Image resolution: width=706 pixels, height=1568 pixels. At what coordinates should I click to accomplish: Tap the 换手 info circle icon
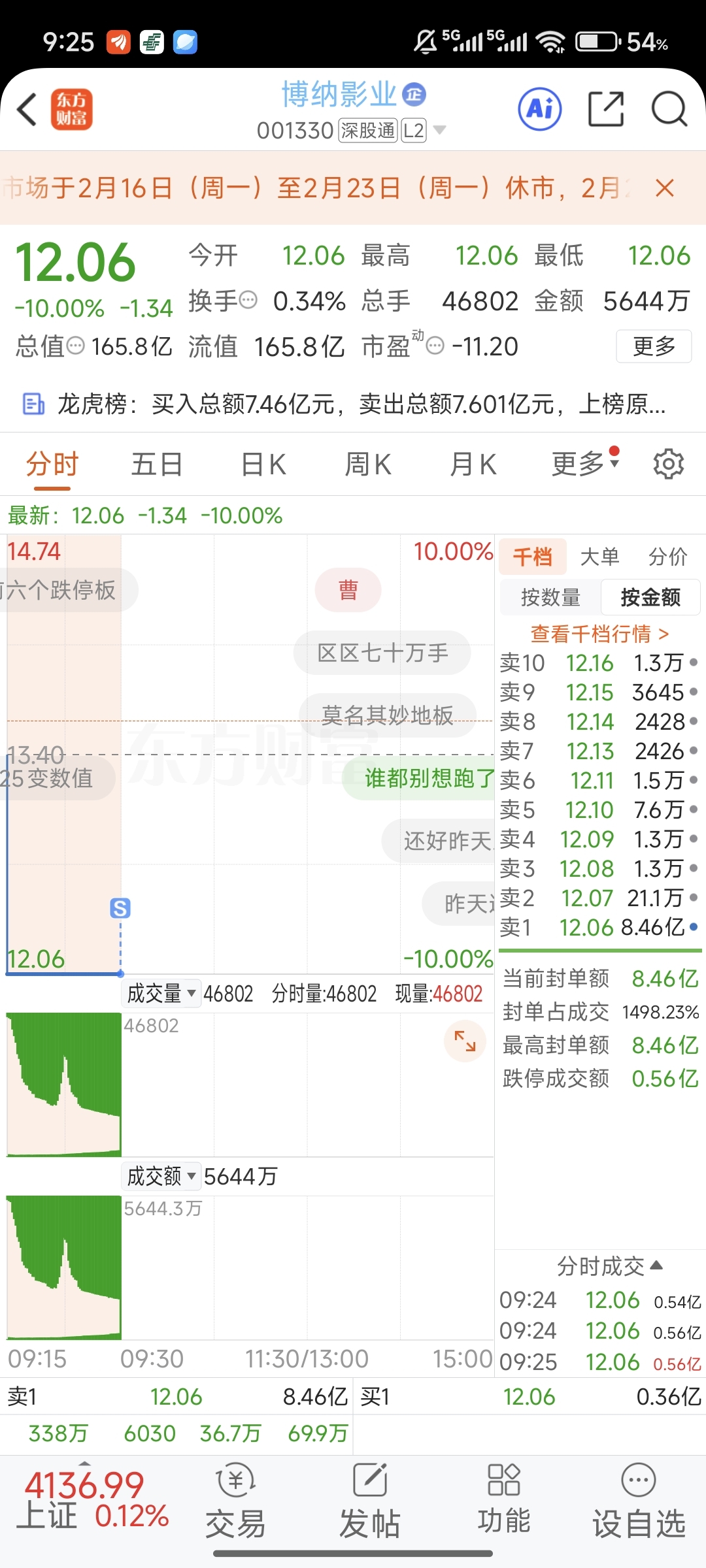coord(248,301)
